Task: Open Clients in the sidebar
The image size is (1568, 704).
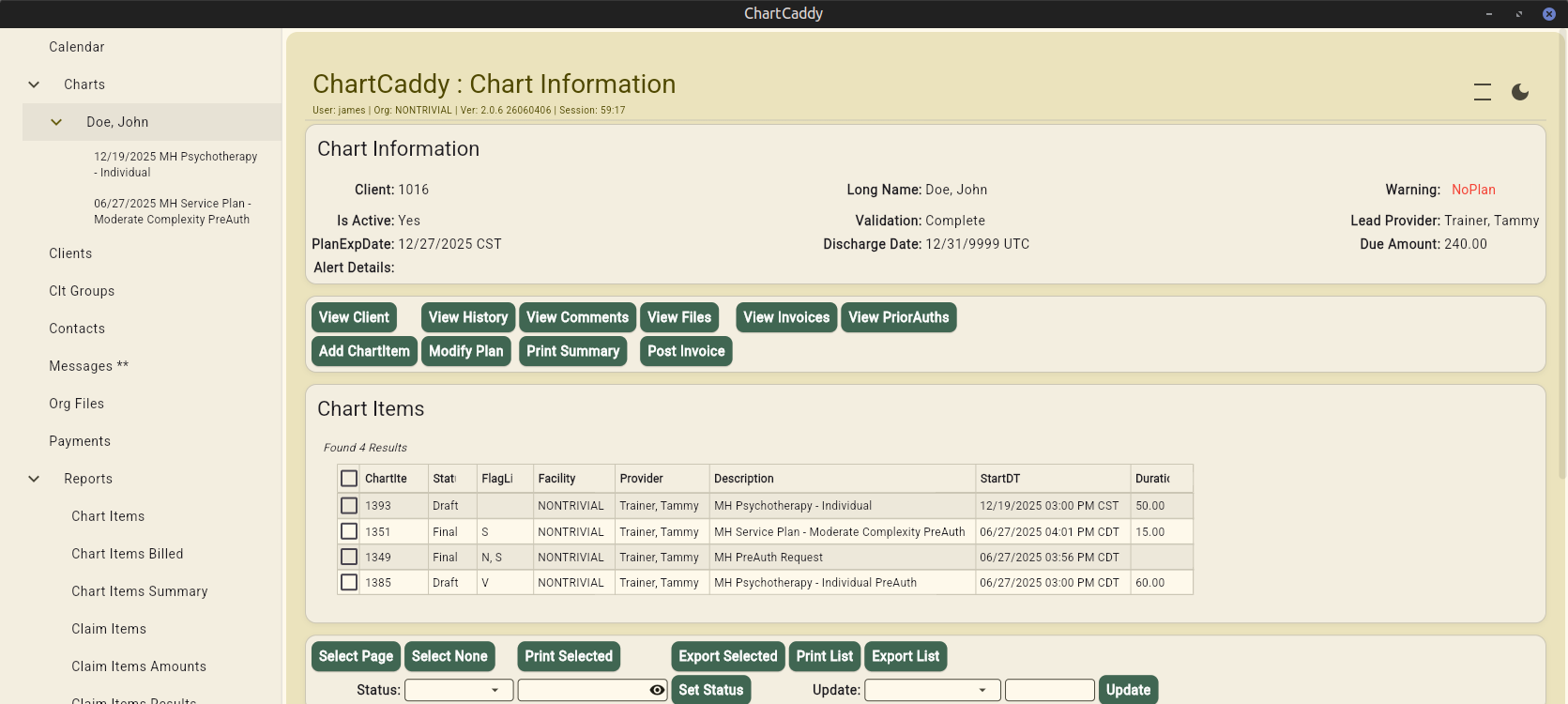Action: [x=70, y=253]
